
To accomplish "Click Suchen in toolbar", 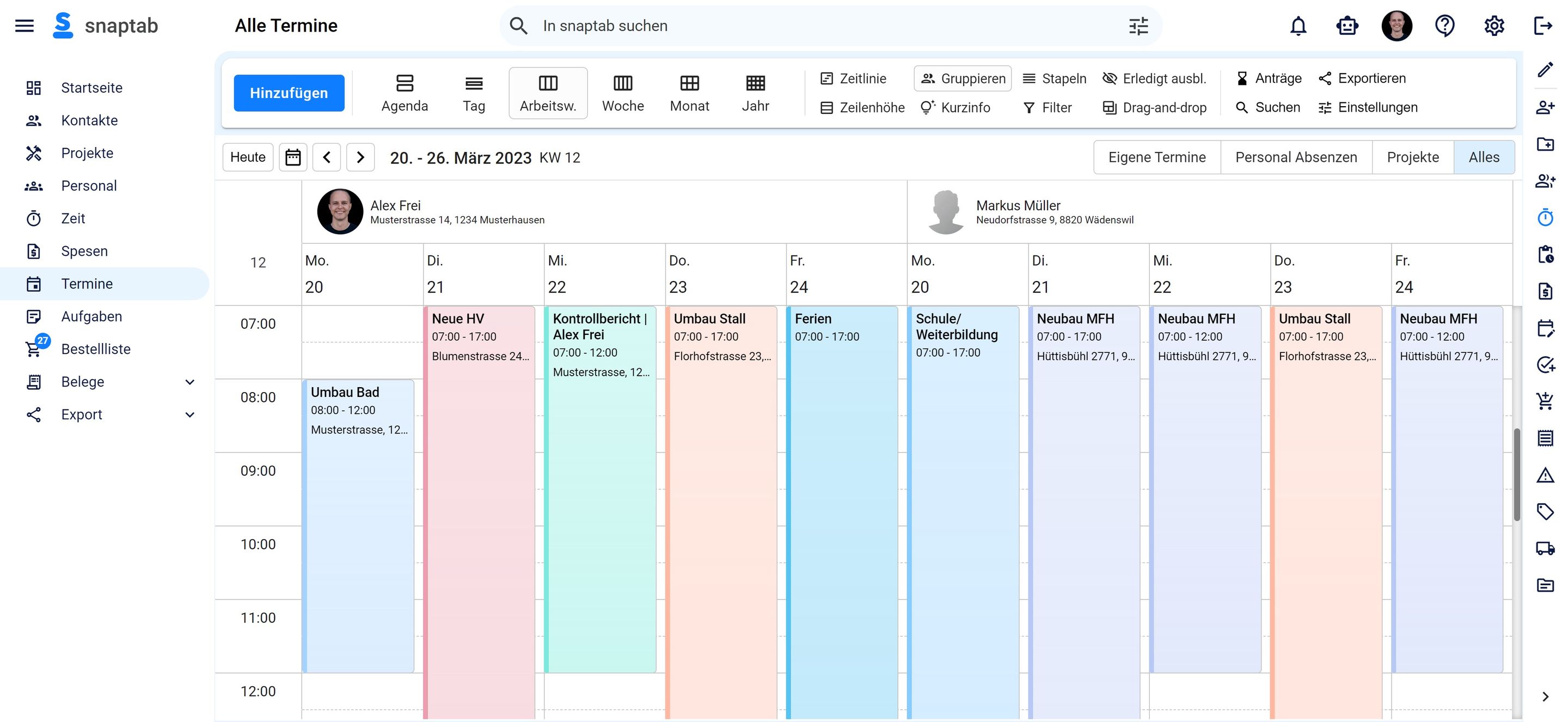I will coord(1267,108).
